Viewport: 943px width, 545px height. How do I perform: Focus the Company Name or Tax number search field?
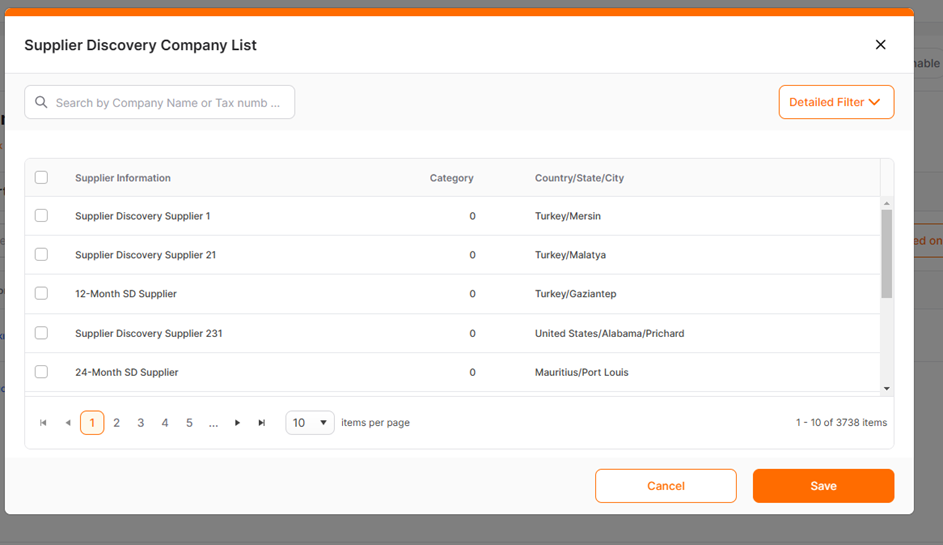point(159,102)
